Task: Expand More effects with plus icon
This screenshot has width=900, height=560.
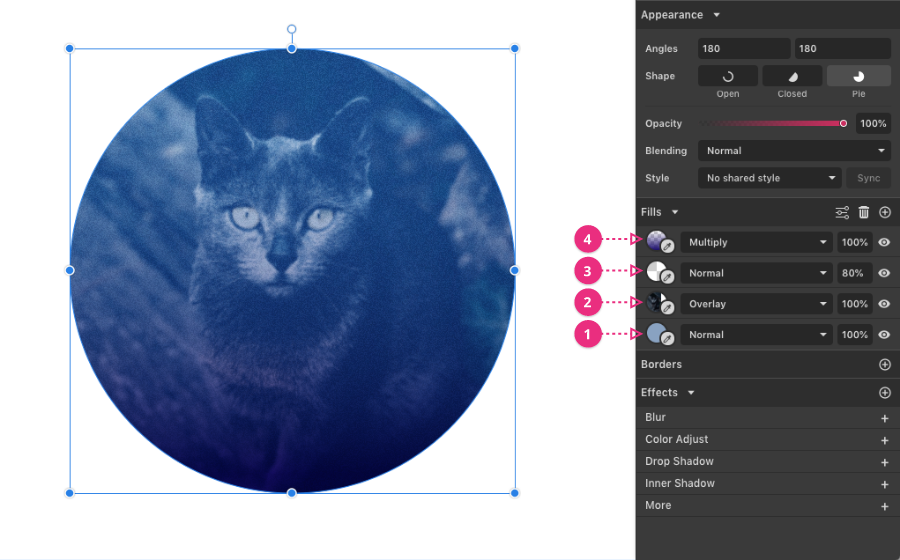Action: coord(885,506)
